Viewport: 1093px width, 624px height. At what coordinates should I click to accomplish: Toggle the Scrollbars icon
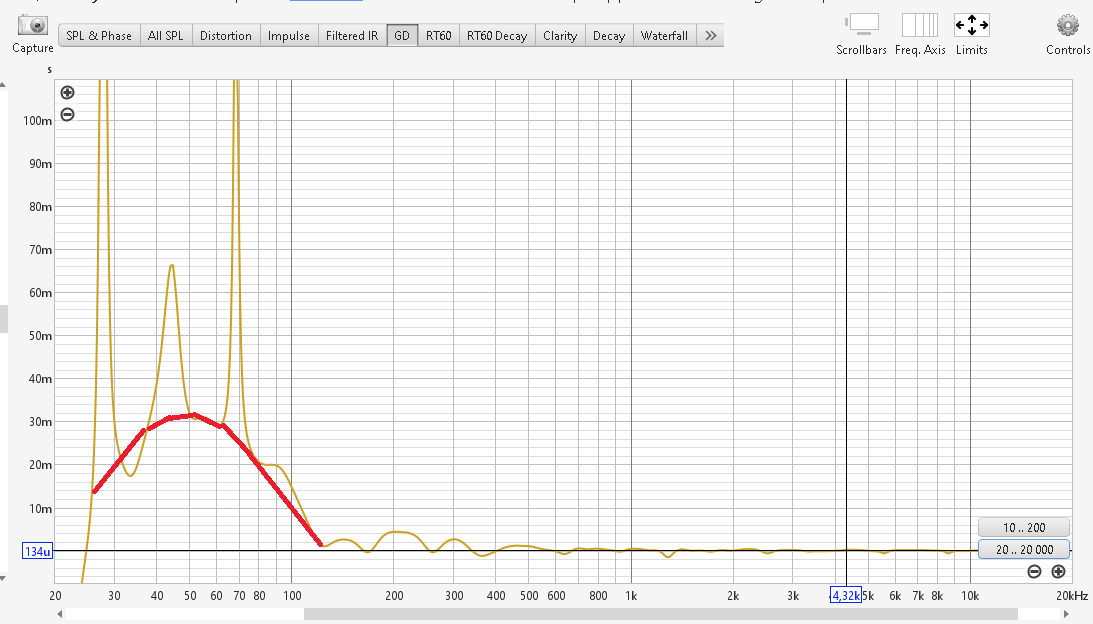861,25
